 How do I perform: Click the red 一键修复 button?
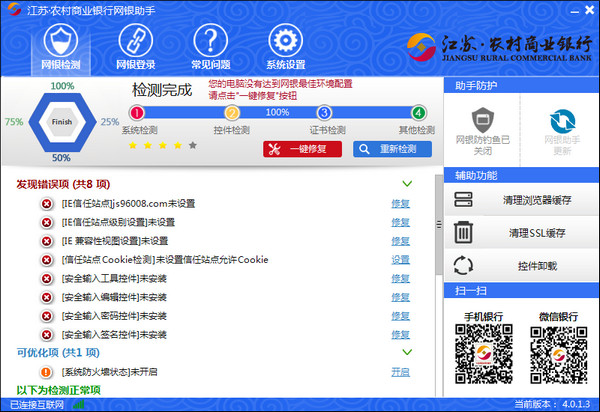pos(302,149)
